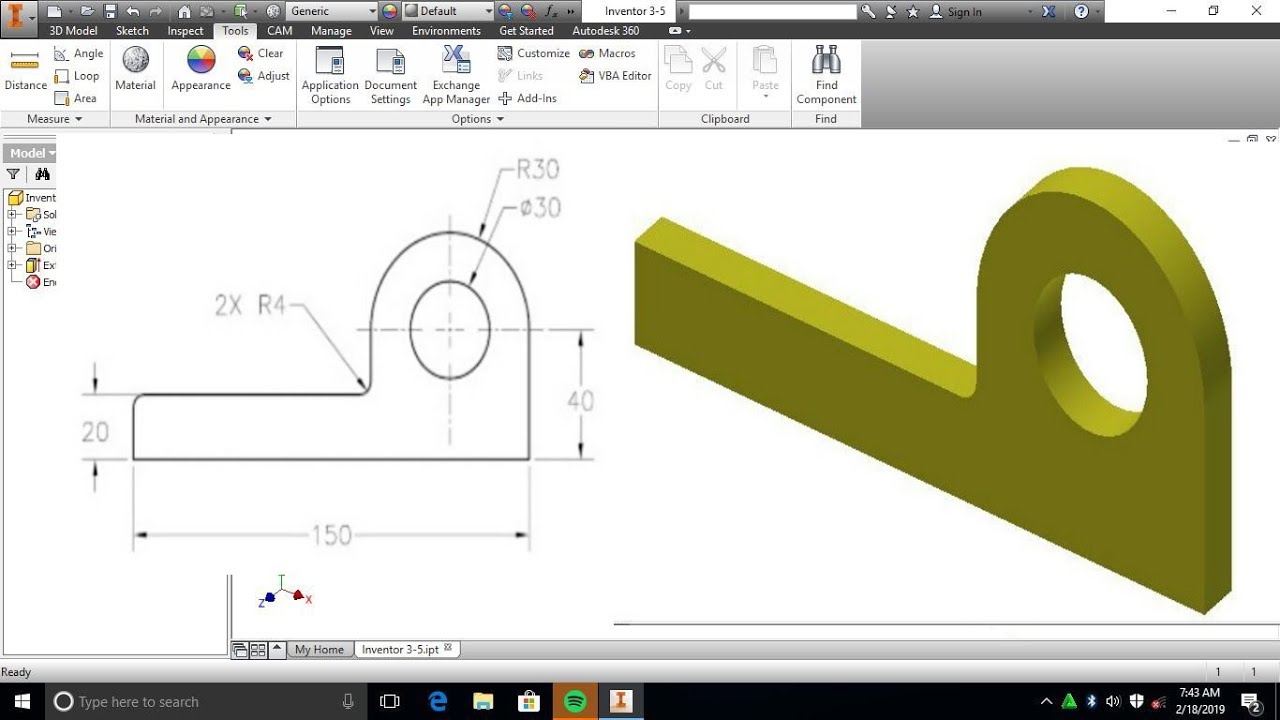The height and width of the screenshot is (720, 1280).
Task: Go to Home view icon
Action: pyautogui.click(x=184, y=12)
